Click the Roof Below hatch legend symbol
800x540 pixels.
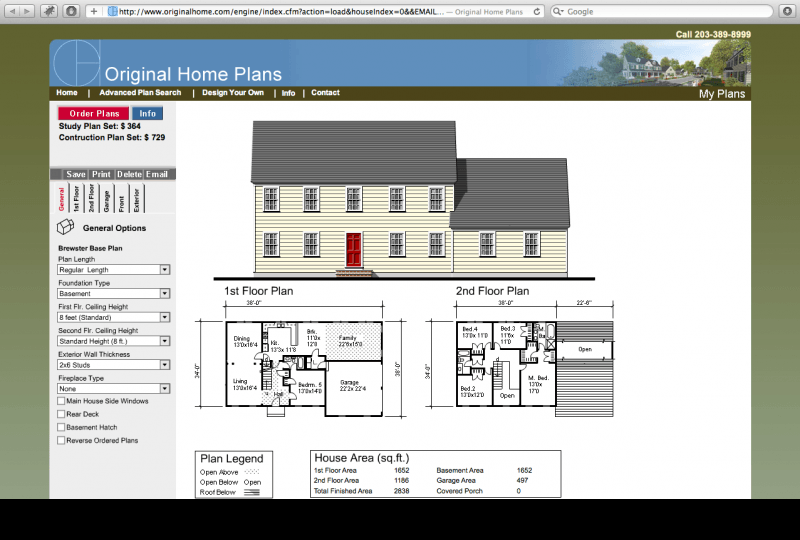tap(252, 493)
